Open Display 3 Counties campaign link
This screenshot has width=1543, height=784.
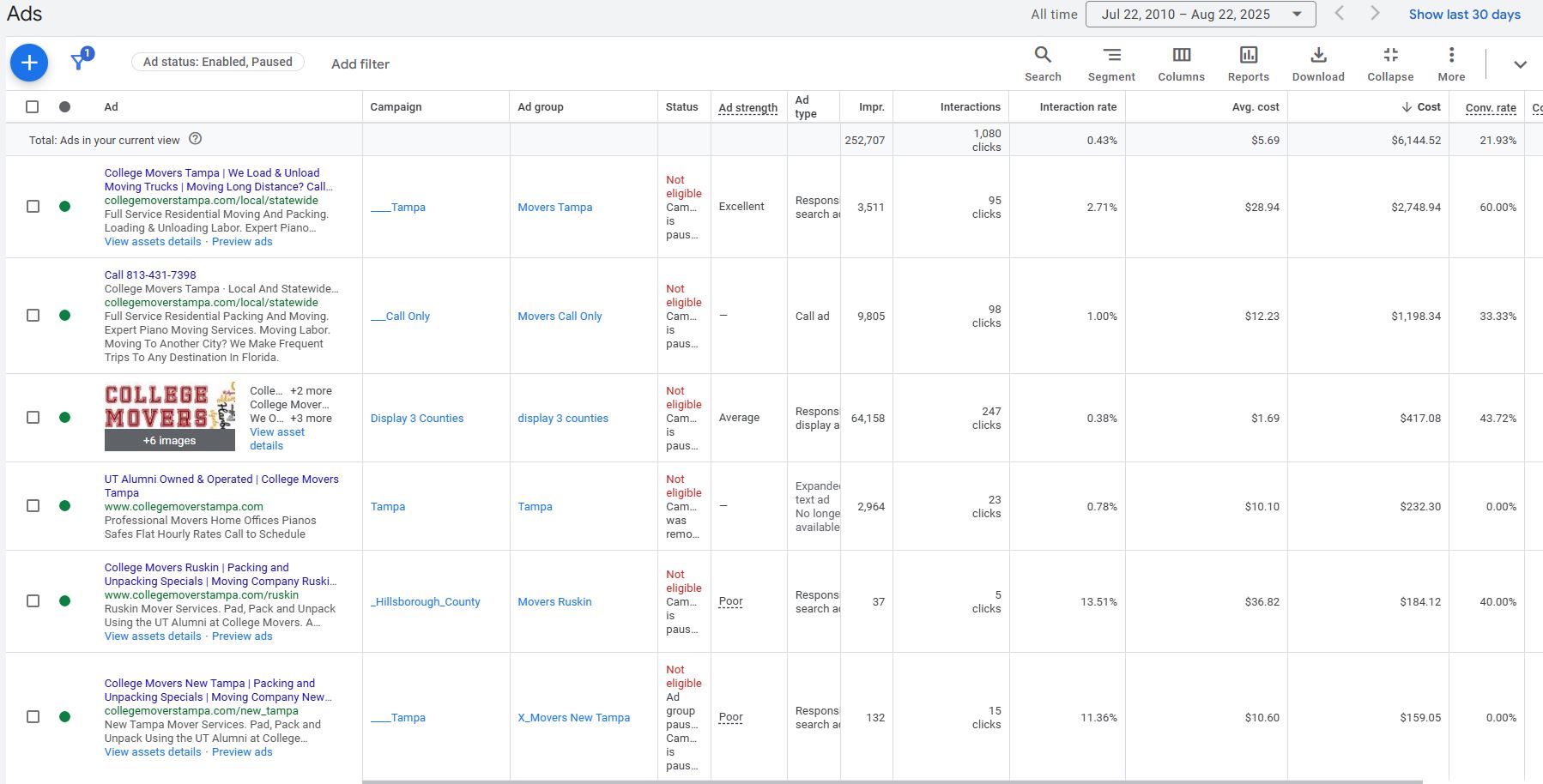point(417,418)
